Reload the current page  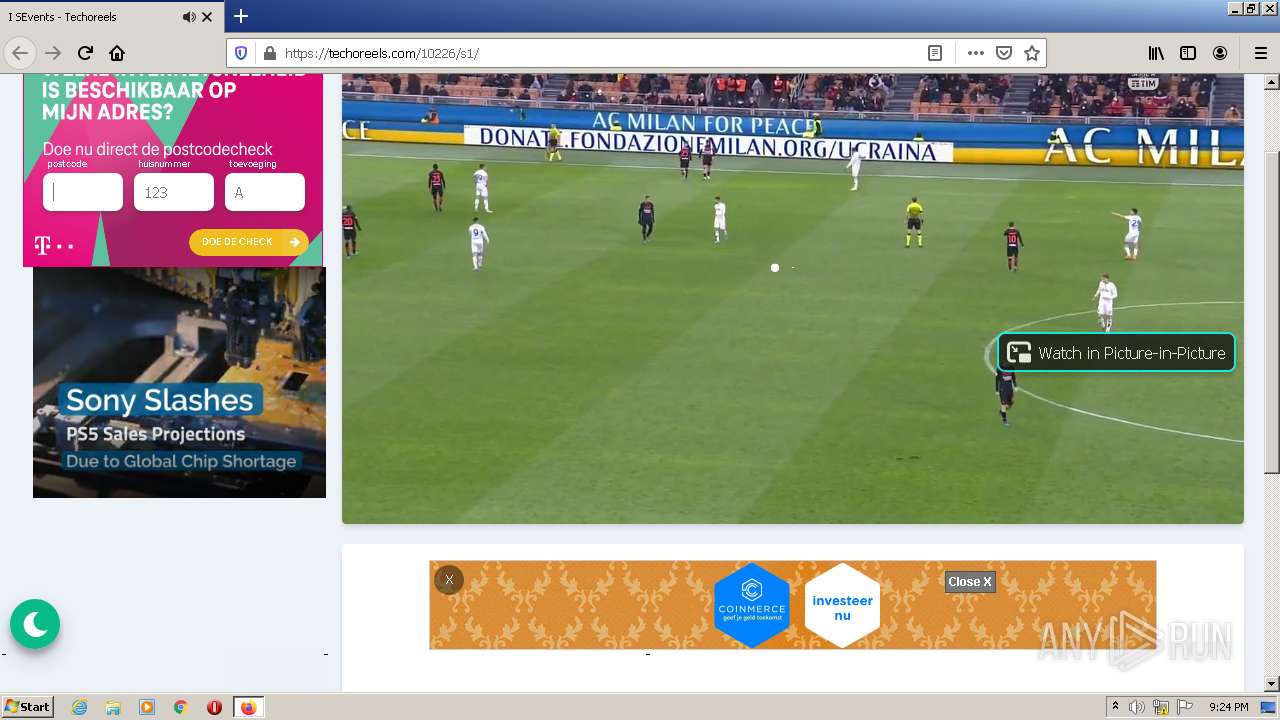pyautogui.click(x=85, y=53)
